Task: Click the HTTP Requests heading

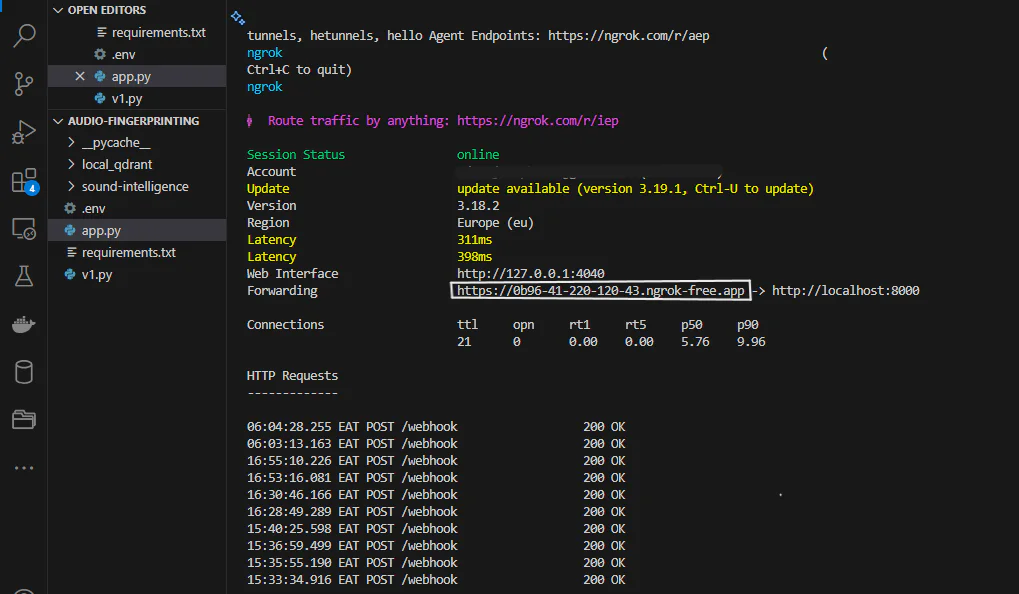Action: [292, 376]
